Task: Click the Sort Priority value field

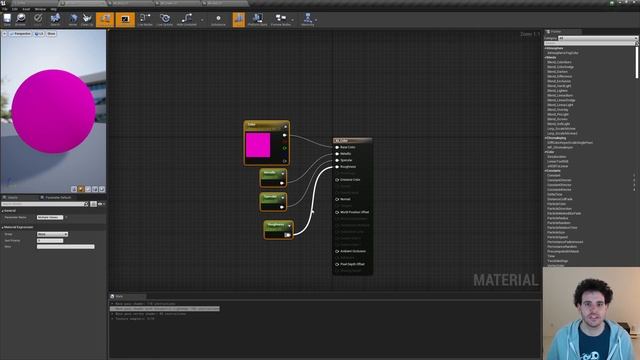Action: point(50,240)
